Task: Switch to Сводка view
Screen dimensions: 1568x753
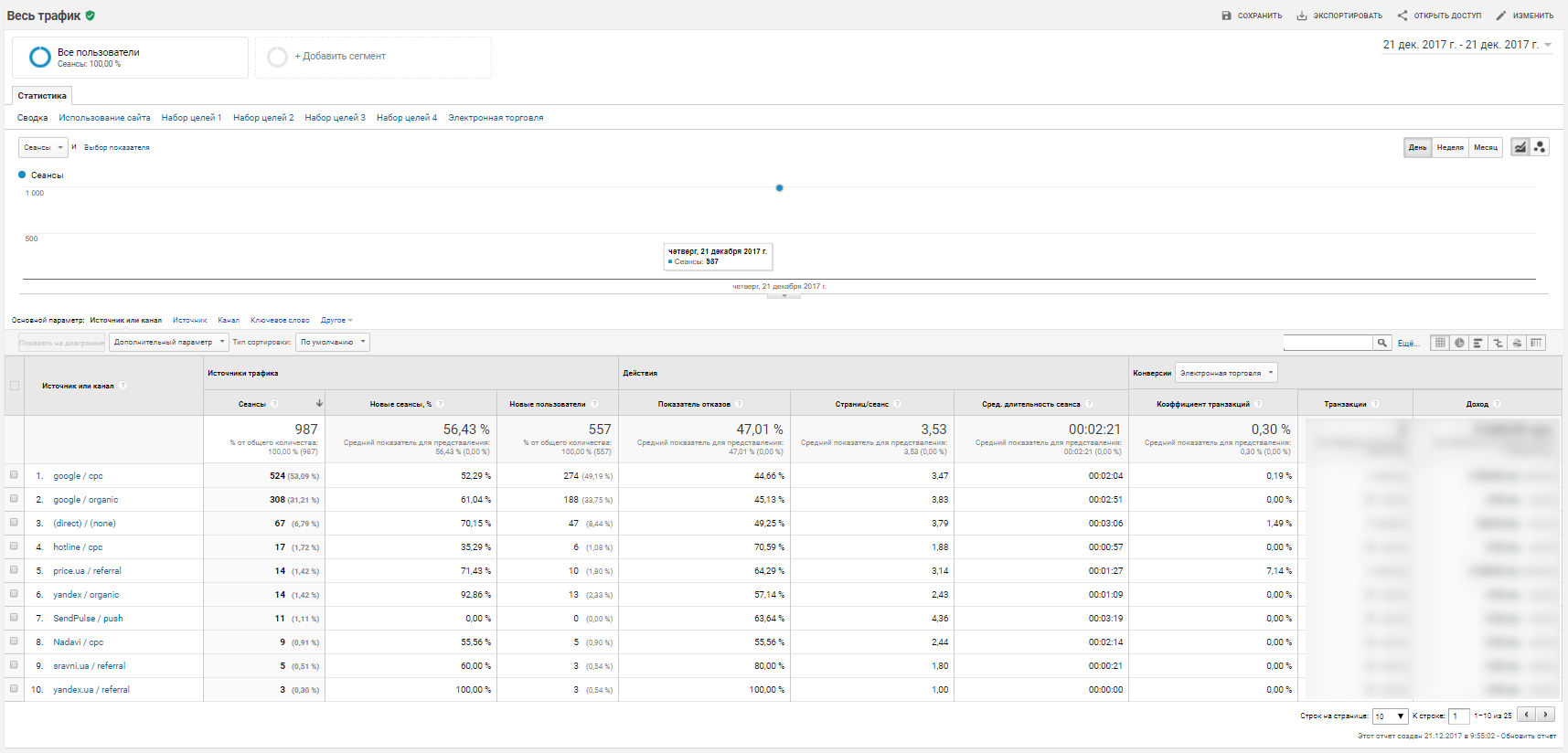Action: point(32,118)
